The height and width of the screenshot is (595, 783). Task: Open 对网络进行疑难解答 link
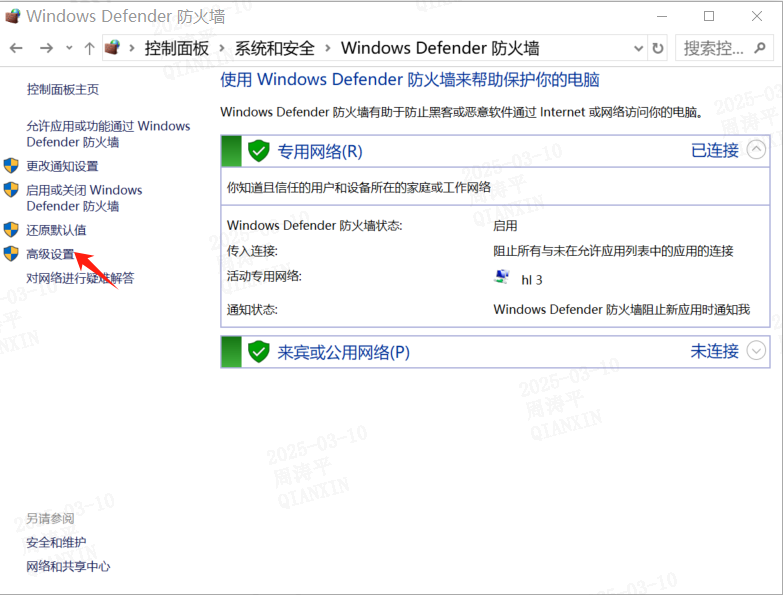[x=80, y=278]
